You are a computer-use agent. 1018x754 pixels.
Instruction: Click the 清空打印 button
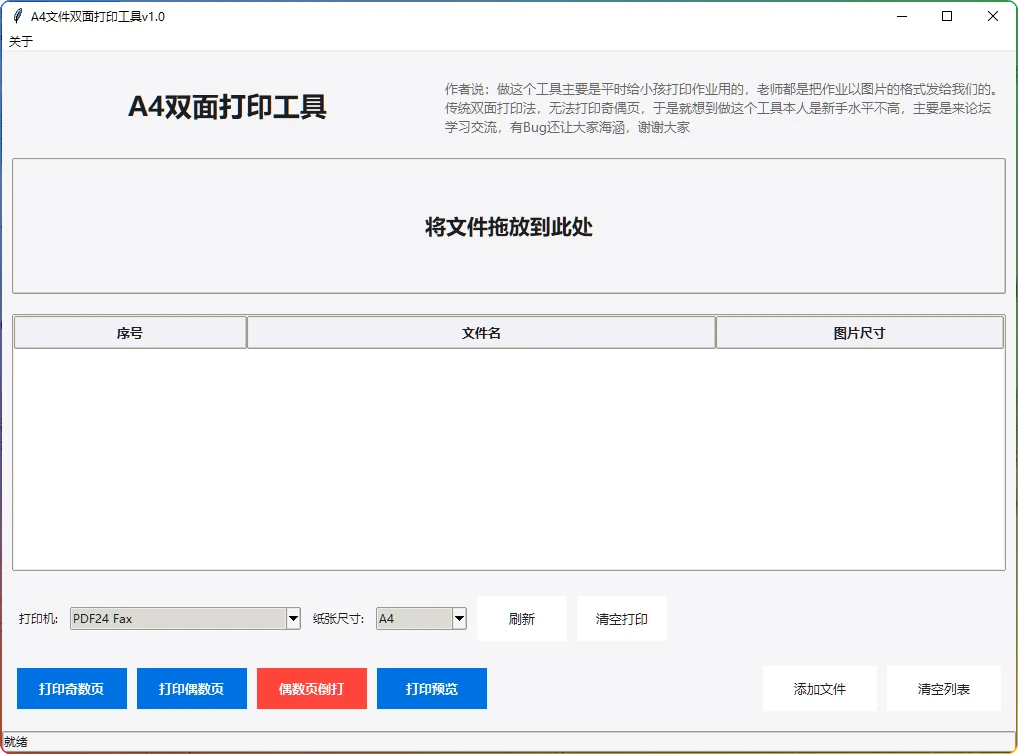pos(621,618)
